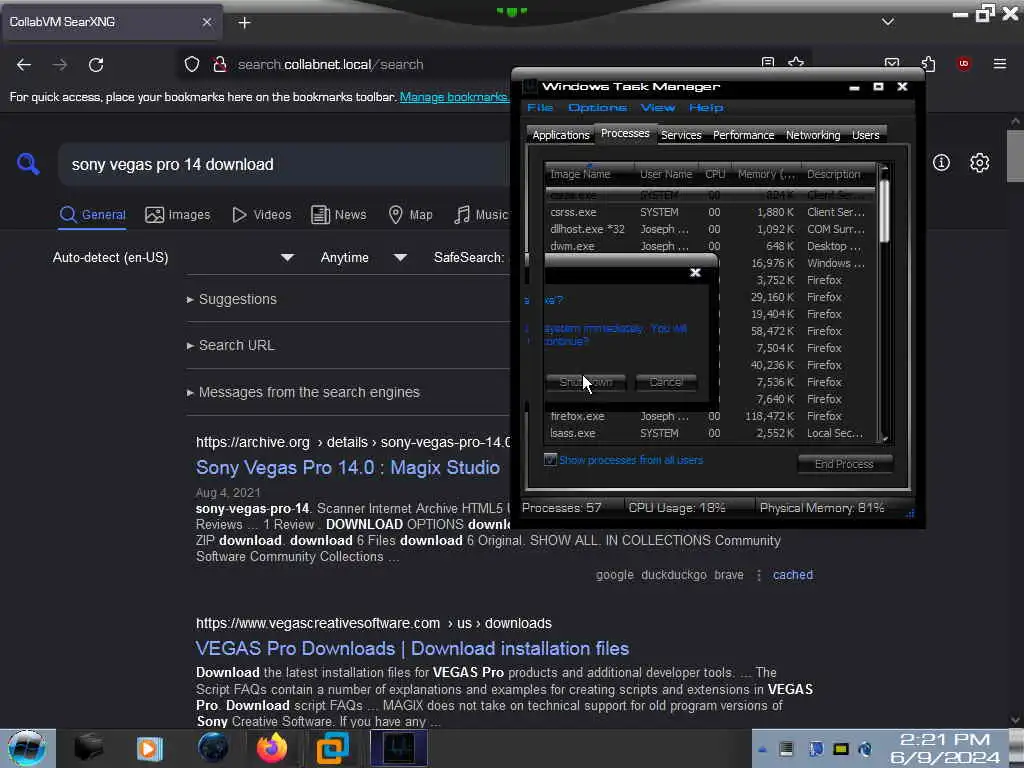Screen dimensions: 1024x768
Task: Click the End Process button
Action: tap(844, 464)
